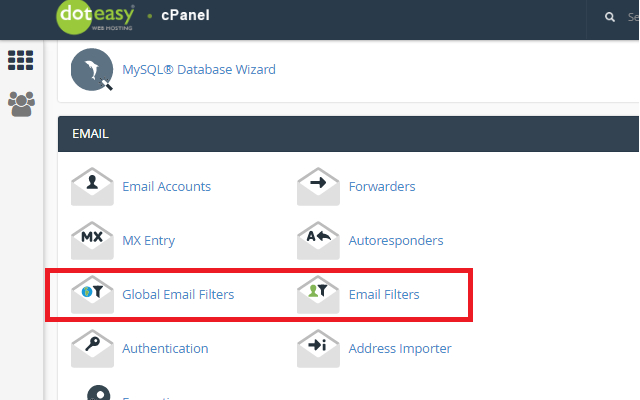Viewport: 640px width, 400px height.
Task: Open the Global Email Filters link
Action: [x=178, y=294]
